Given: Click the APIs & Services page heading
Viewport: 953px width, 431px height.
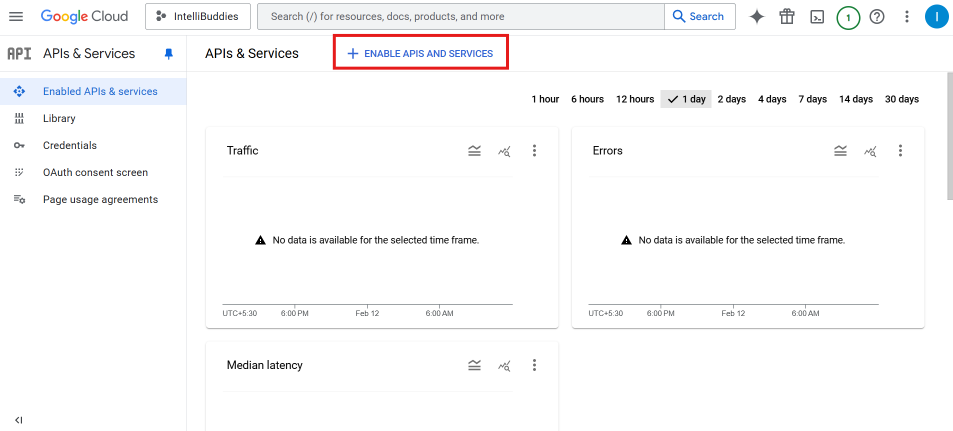Looking at the screenshot, I should tap(252, 53).
